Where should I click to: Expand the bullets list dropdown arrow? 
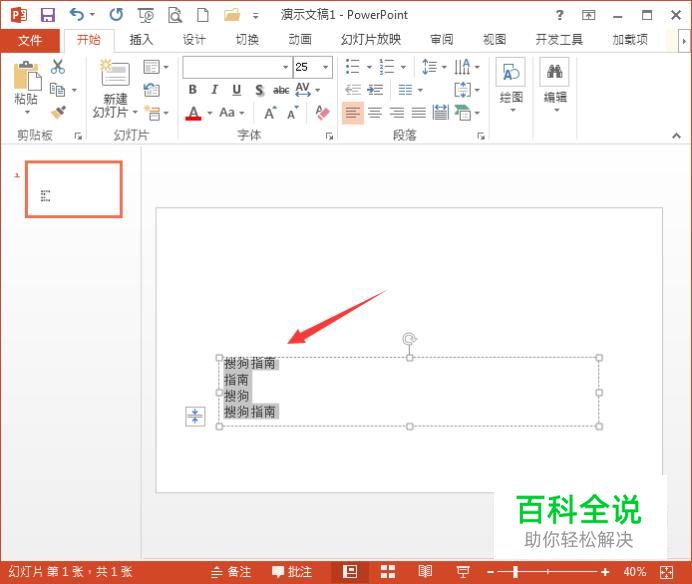[369, 67]
